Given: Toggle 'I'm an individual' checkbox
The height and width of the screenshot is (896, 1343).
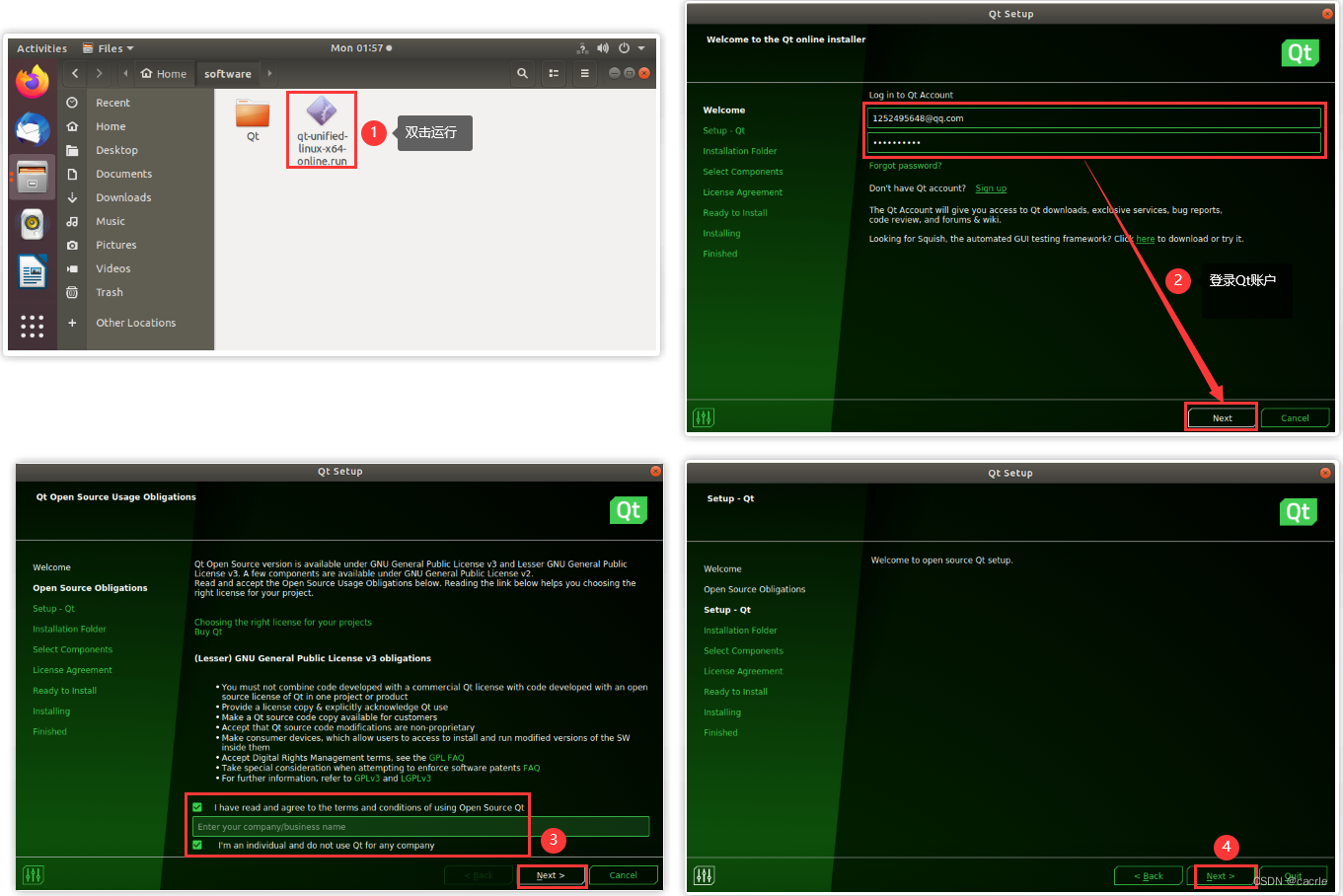Looking at the screenshot, I should pyautogui.click(x=197, y=845).
